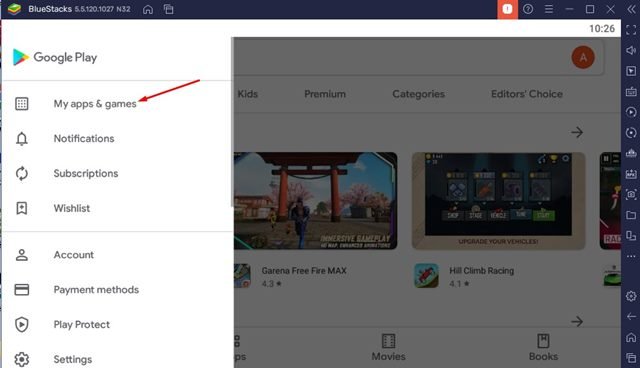Click the Play Protect shield icon
Screen dimensions: 640x368
pos(22,325)
